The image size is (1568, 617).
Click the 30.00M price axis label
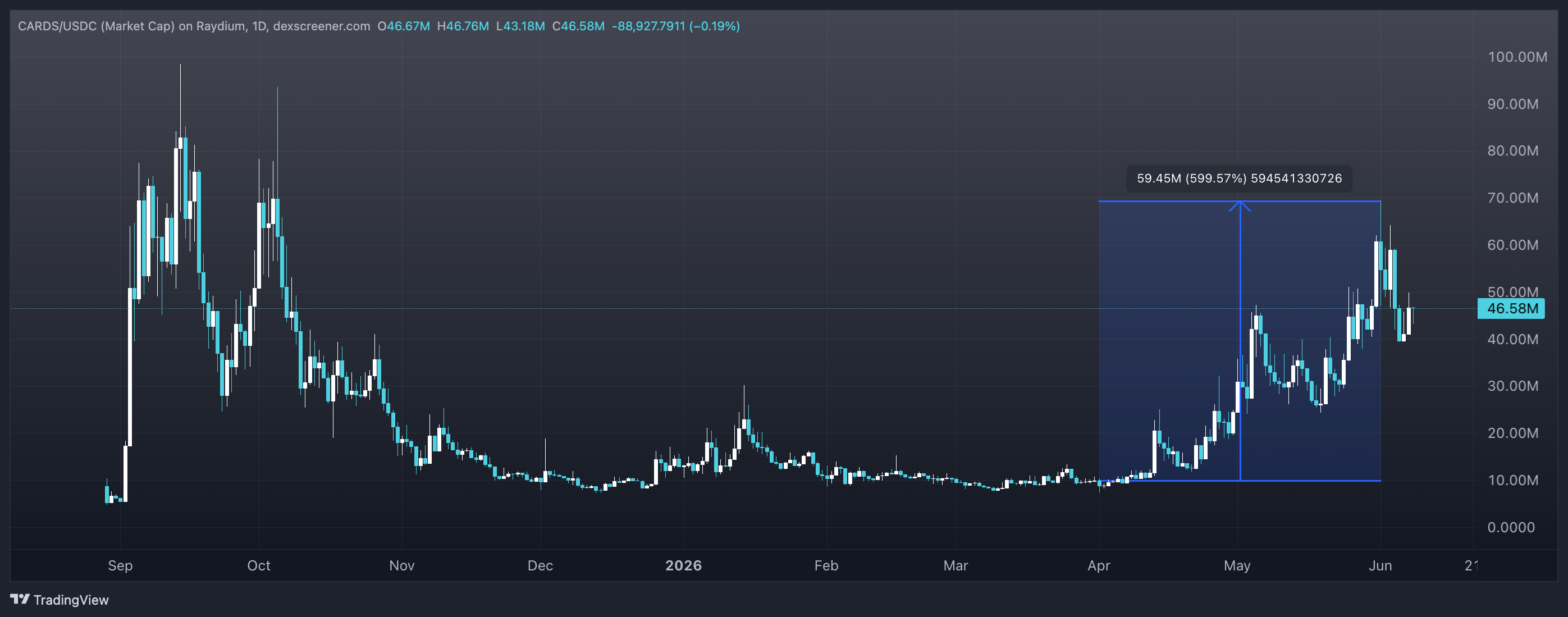click(1512, 386)
